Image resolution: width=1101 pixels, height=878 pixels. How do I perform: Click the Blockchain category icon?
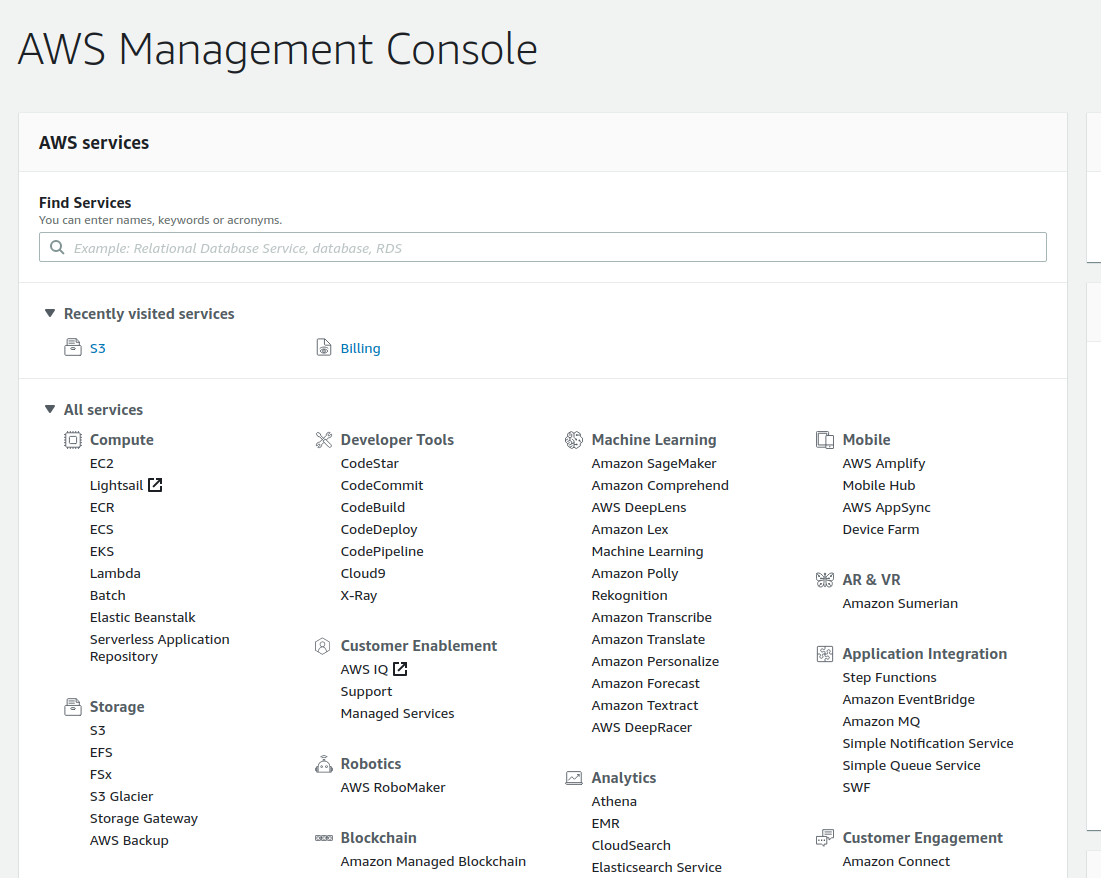pyautogui.click(x=323, y=838)
